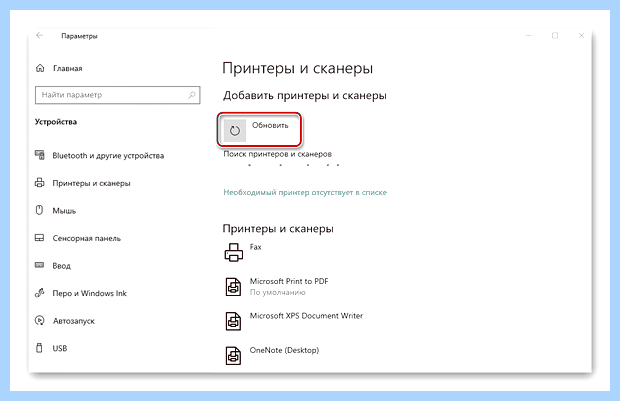Image resolution: width=620 pixels, height=401 pixels.
Task: Minimize the Параметры window
Action: click(x=529, y=36)
